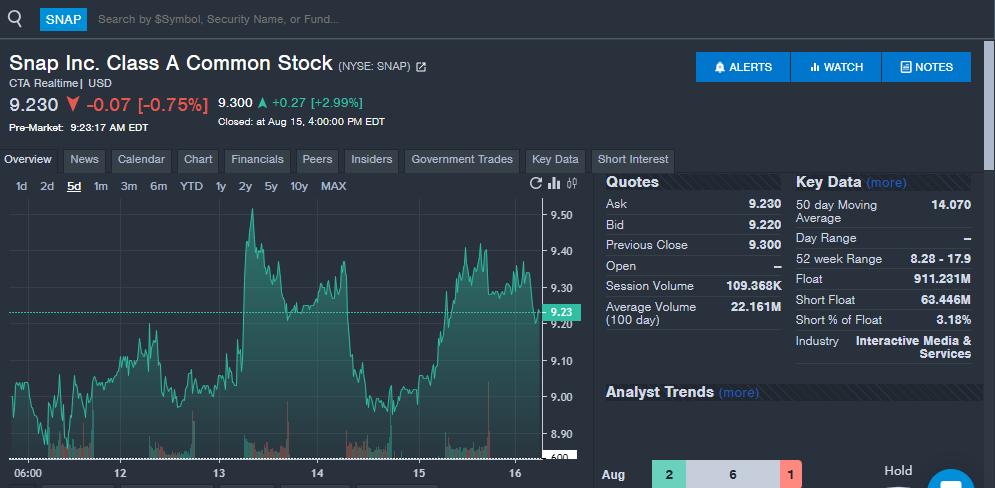This screenshot has height=488, width=995.
Task: Select the MAX chart range
Action: pos(334,187)
